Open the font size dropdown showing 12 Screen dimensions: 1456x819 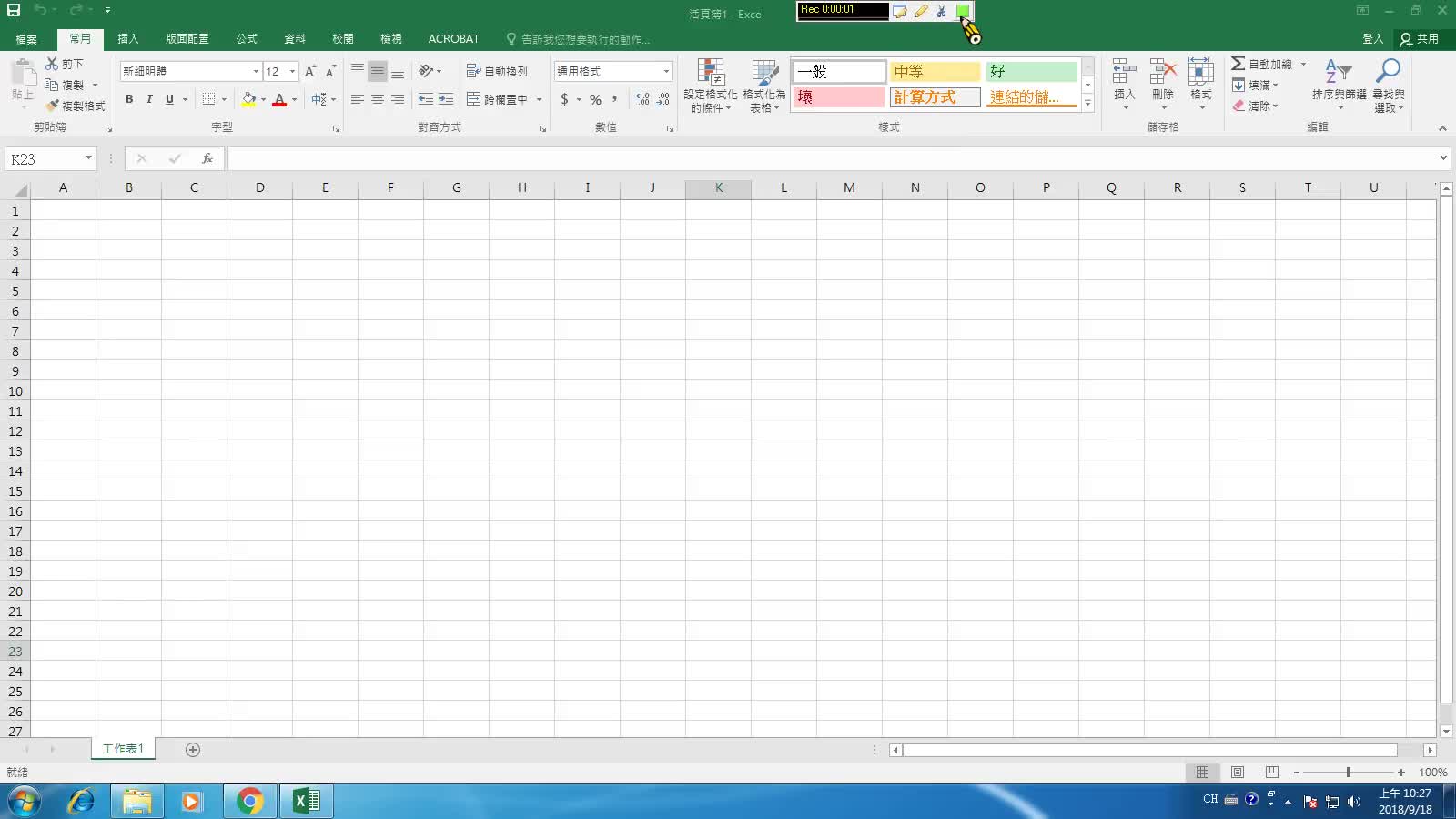(293, 71)
